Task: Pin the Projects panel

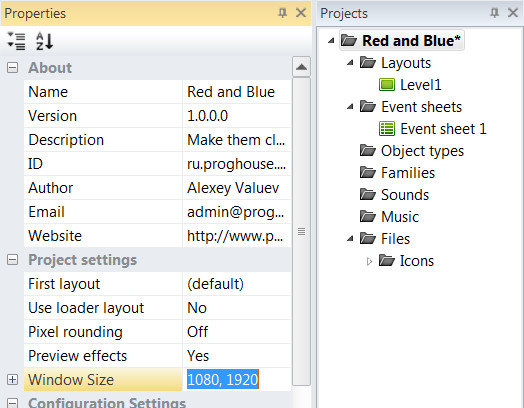Action: [x=494, y=13]
